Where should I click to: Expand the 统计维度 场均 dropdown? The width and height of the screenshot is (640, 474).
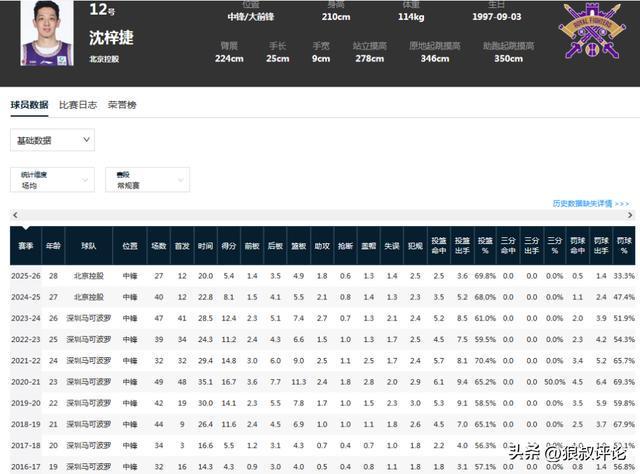coord(53,179)
